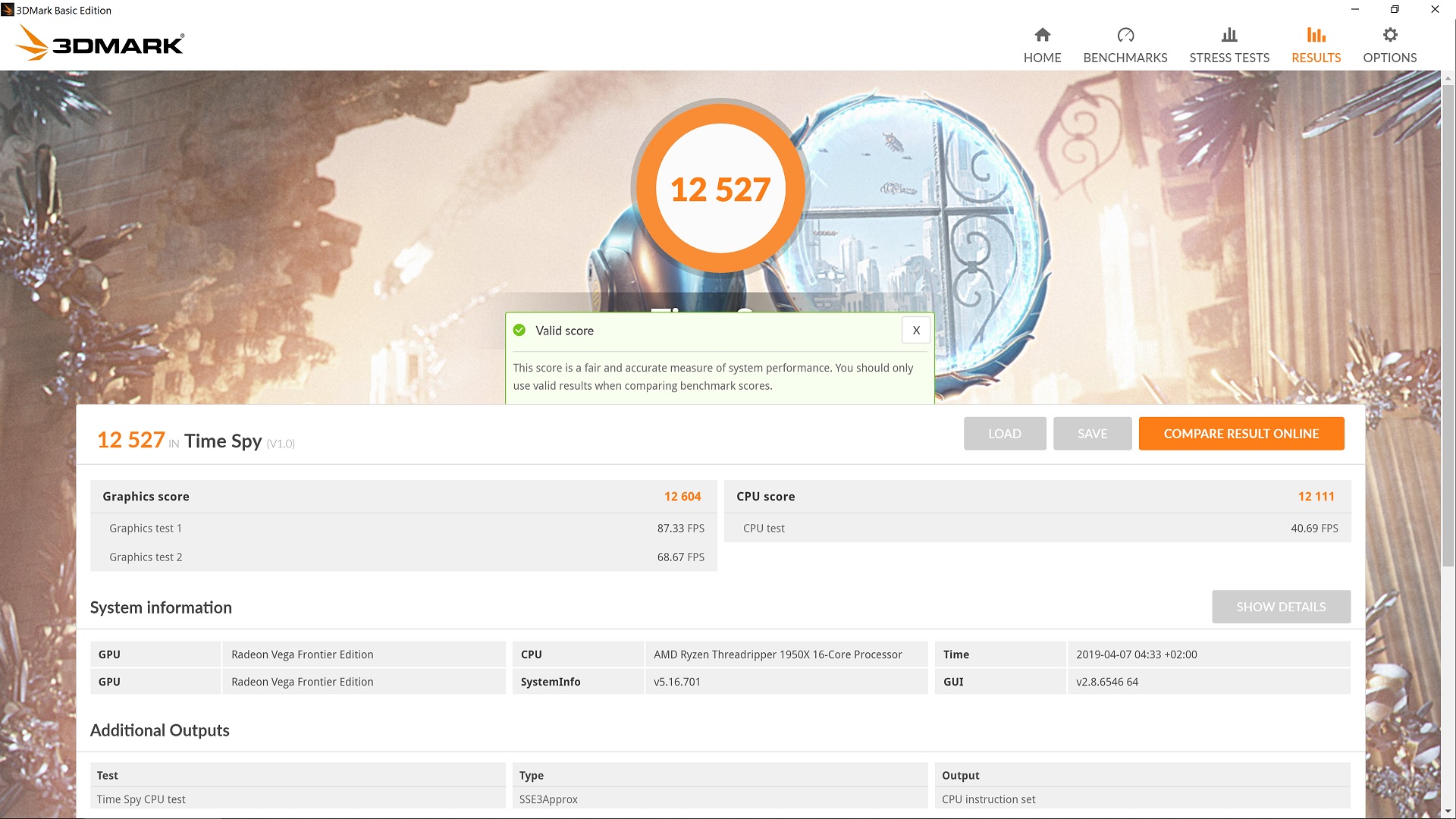Click the Home house icon

[x=1042, y=35]
